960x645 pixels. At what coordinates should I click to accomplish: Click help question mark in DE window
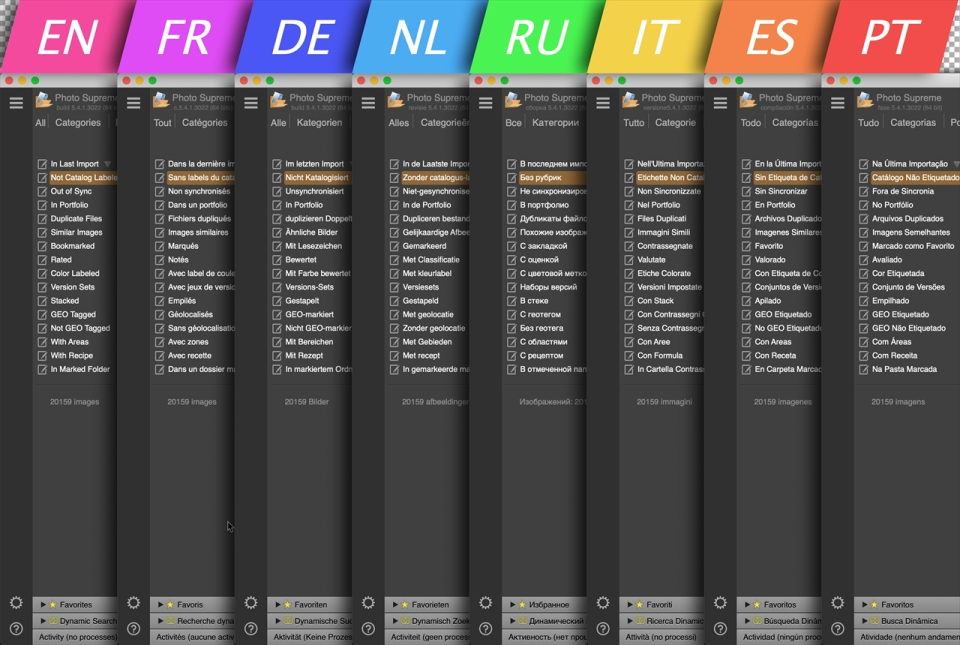pyautogui.click(x=251, y=628)
